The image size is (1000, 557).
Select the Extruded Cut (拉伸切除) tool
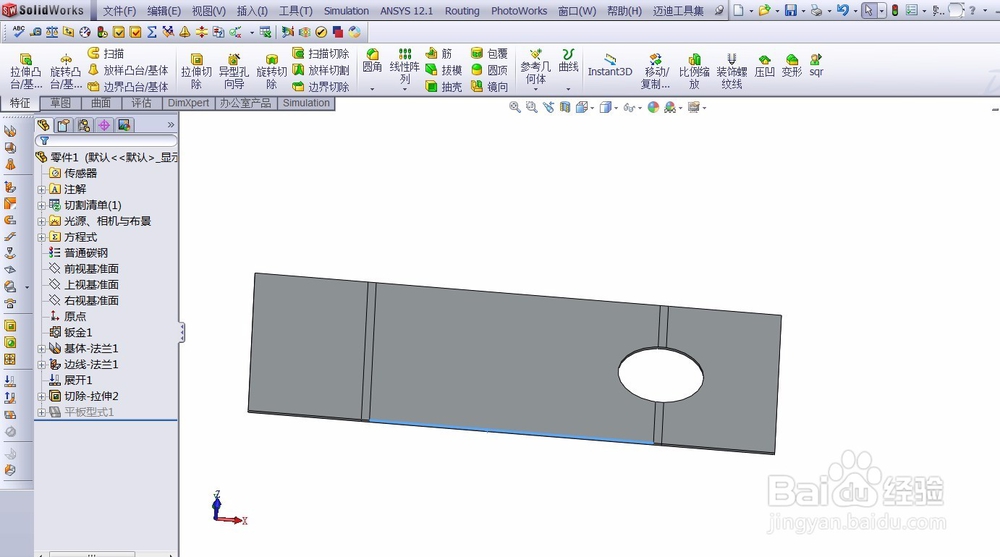[196, 71]
